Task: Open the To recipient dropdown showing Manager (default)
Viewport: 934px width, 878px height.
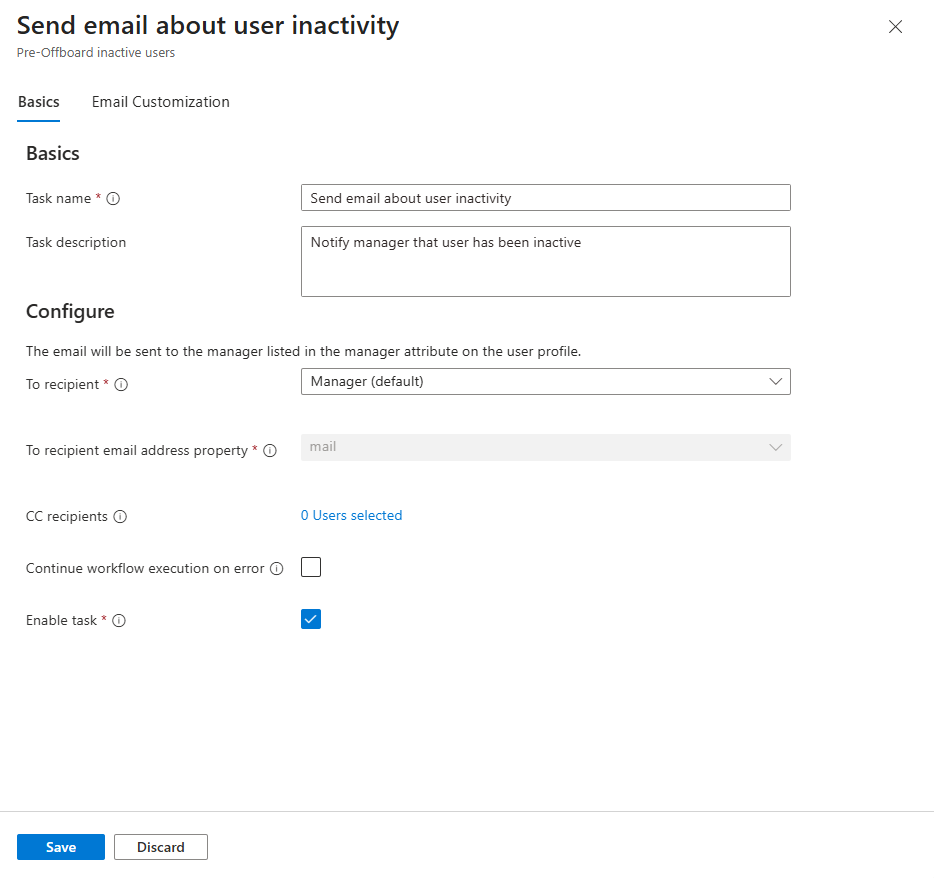Action: (545, 381)
